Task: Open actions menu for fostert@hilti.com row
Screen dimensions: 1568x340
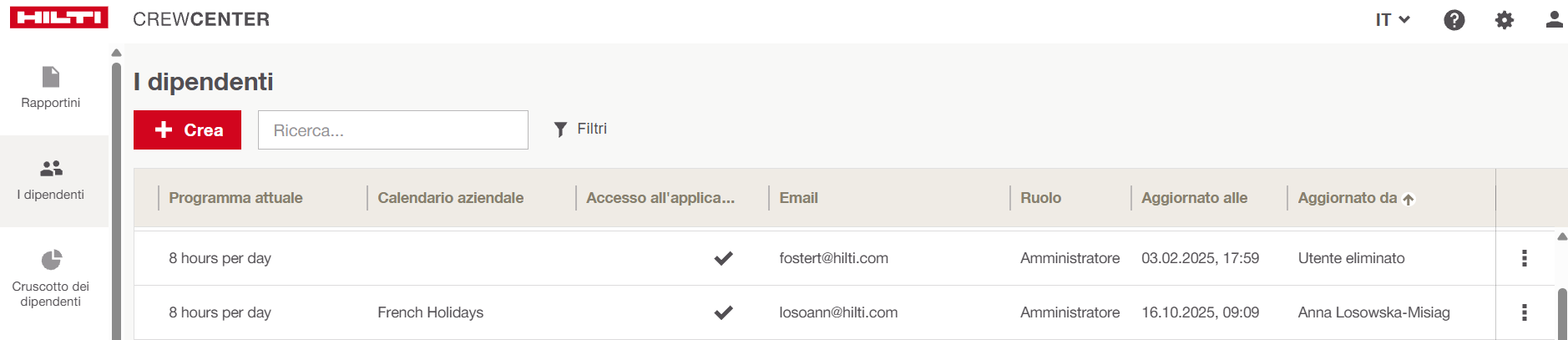Action: point(1524,258)
